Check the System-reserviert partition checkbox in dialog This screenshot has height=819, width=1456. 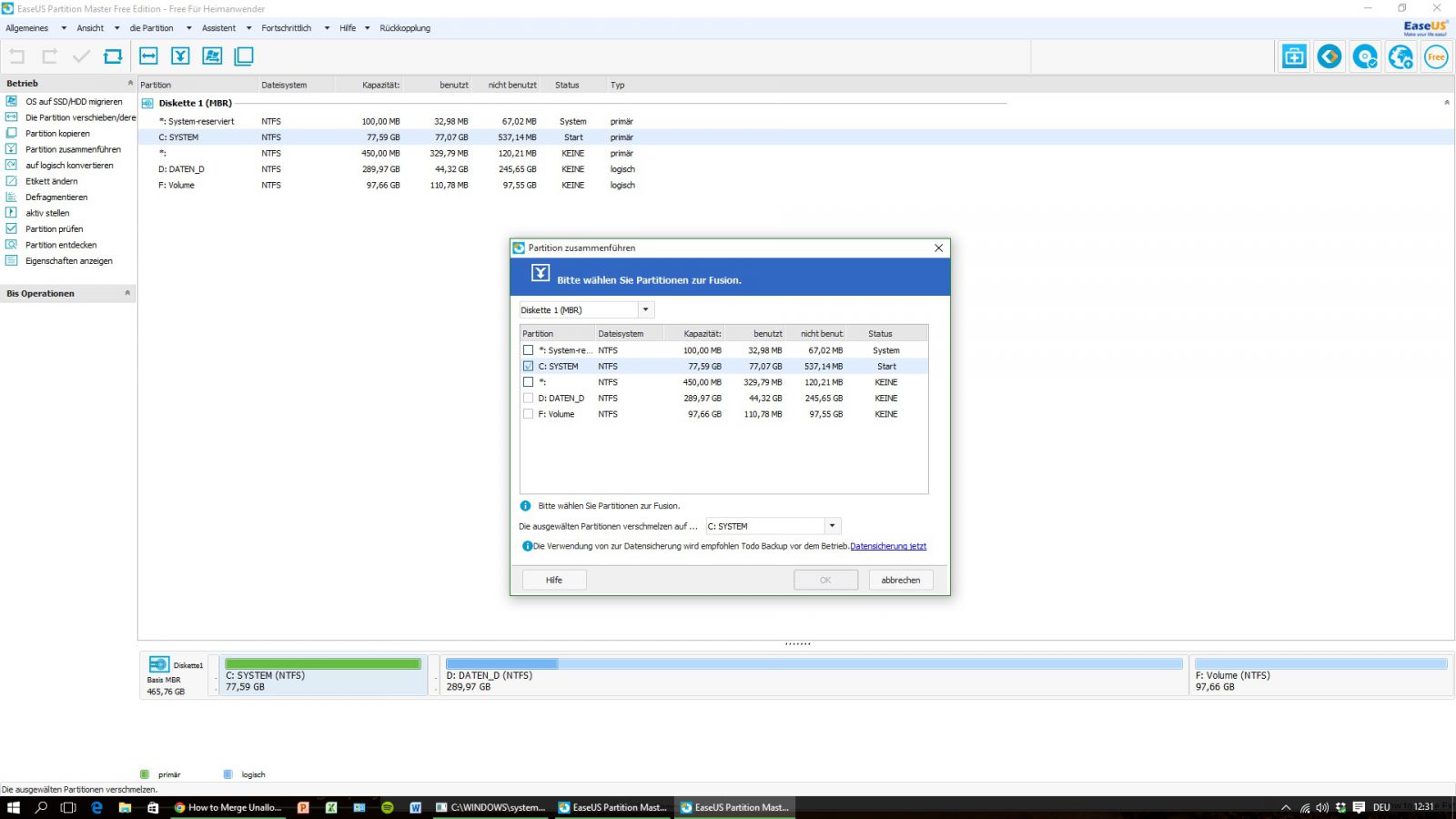(x=528, y=350)
